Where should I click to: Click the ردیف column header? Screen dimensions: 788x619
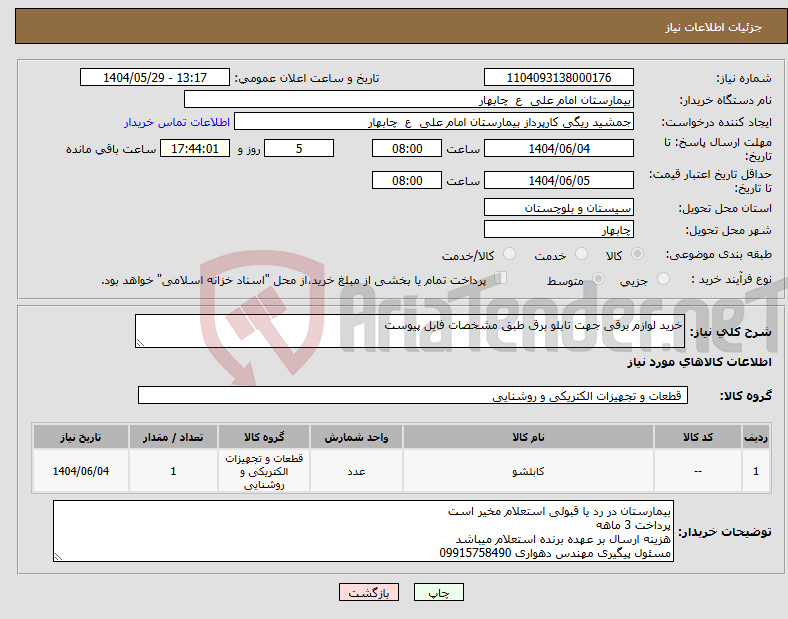coord(756,437)
